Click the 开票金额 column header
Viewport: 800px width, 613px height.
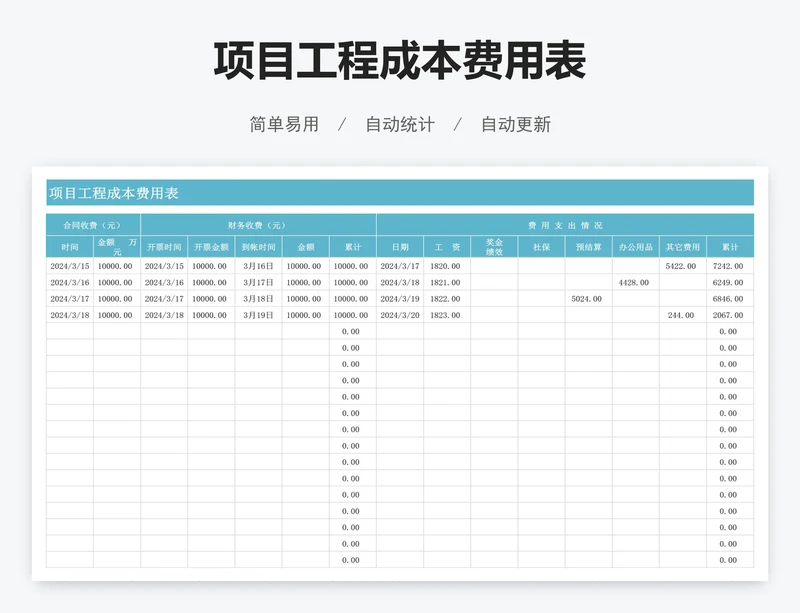point(211,247)
